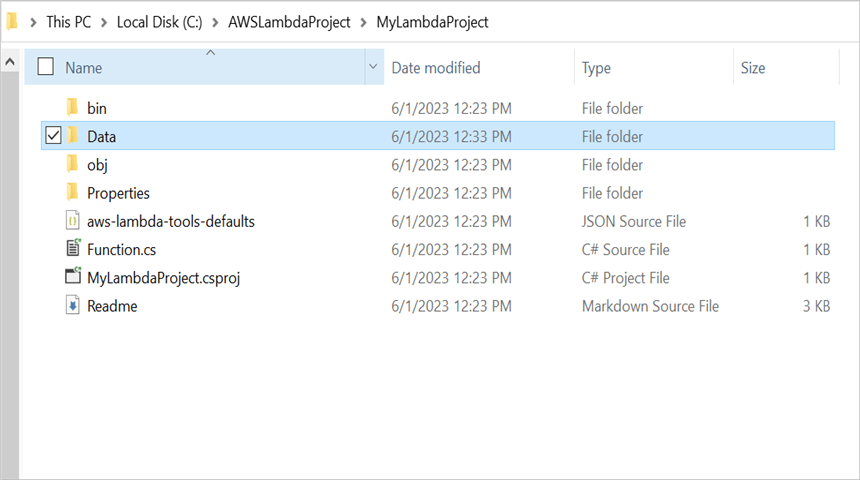The width and height of the screenshot is (860, 480).
Task: Click the Data folder icon
Action: [72, 136]
